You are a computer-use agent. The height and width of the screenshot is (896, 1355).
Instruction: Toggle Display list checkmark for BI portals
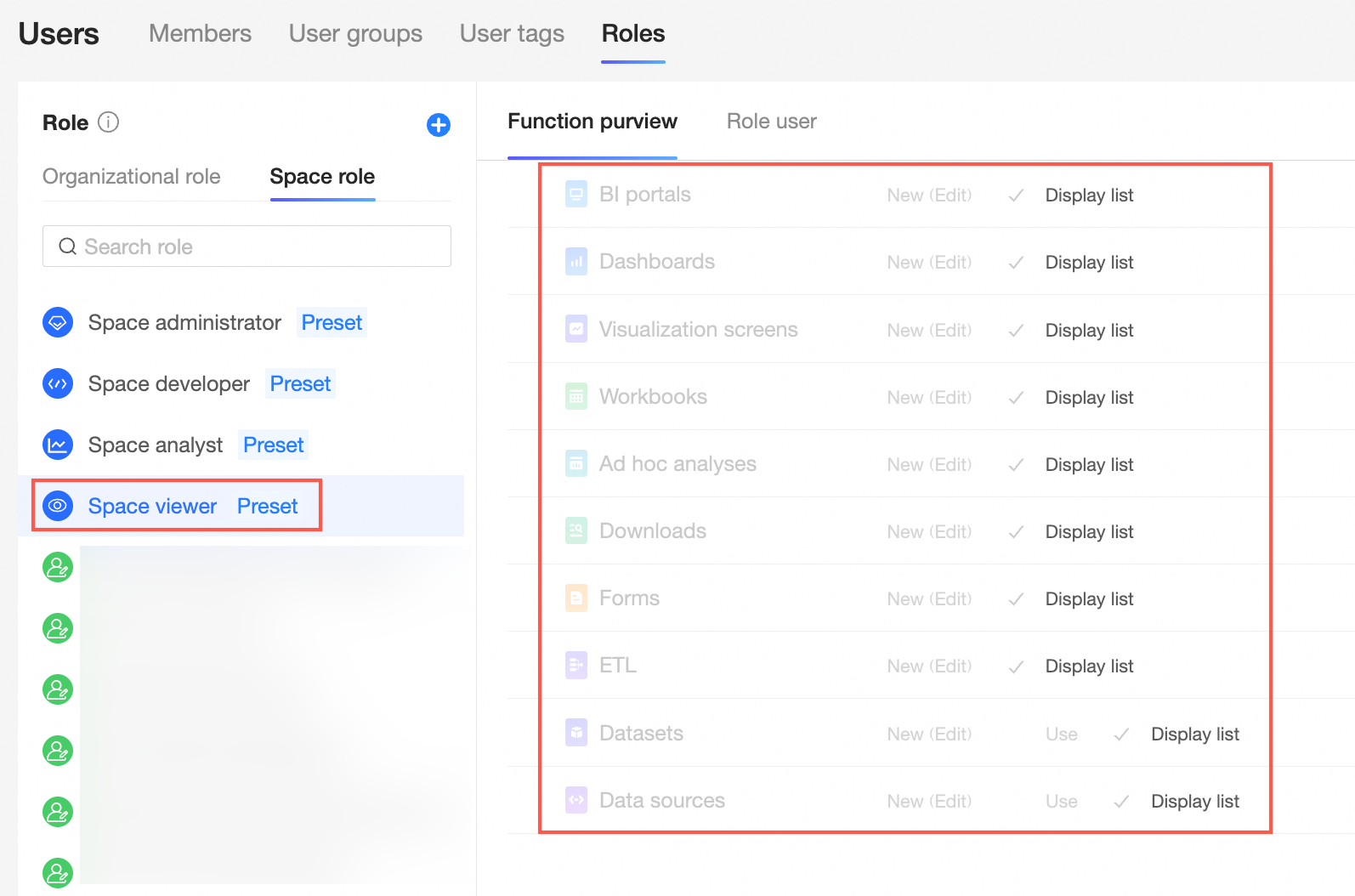1016,196
